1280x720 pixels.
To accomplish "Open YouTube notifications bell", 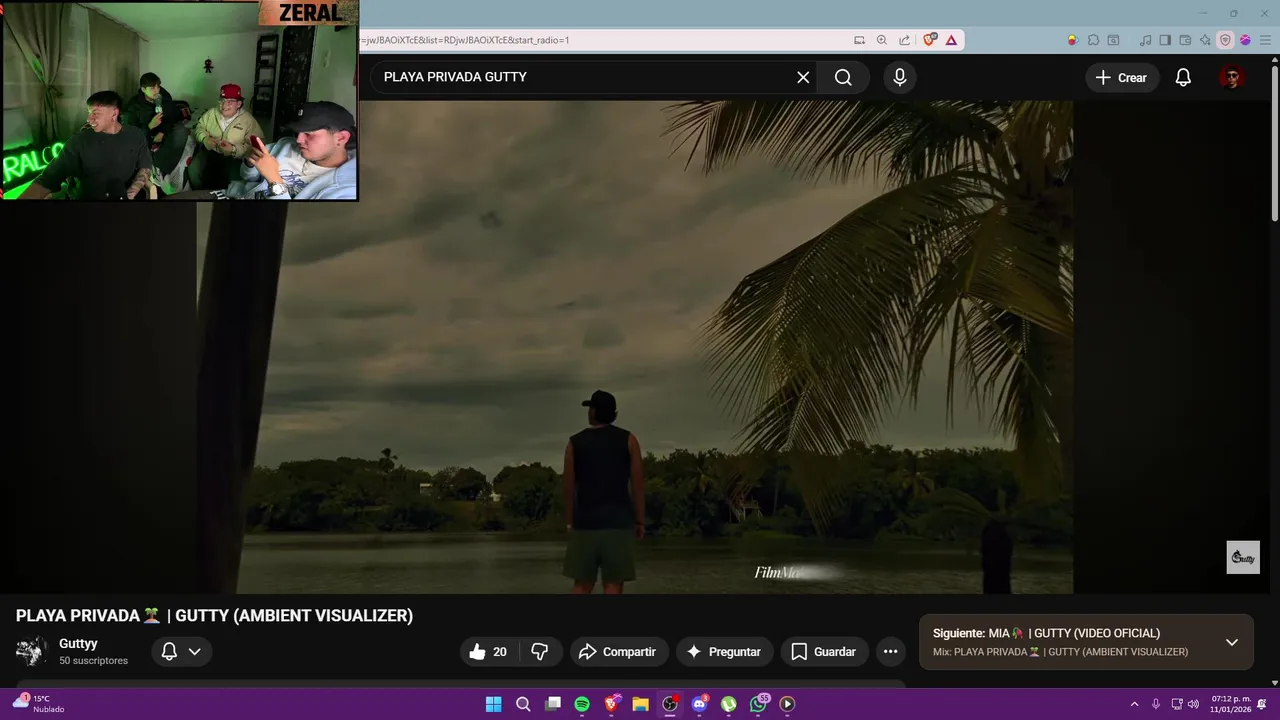I will [x=1183, y=77].
